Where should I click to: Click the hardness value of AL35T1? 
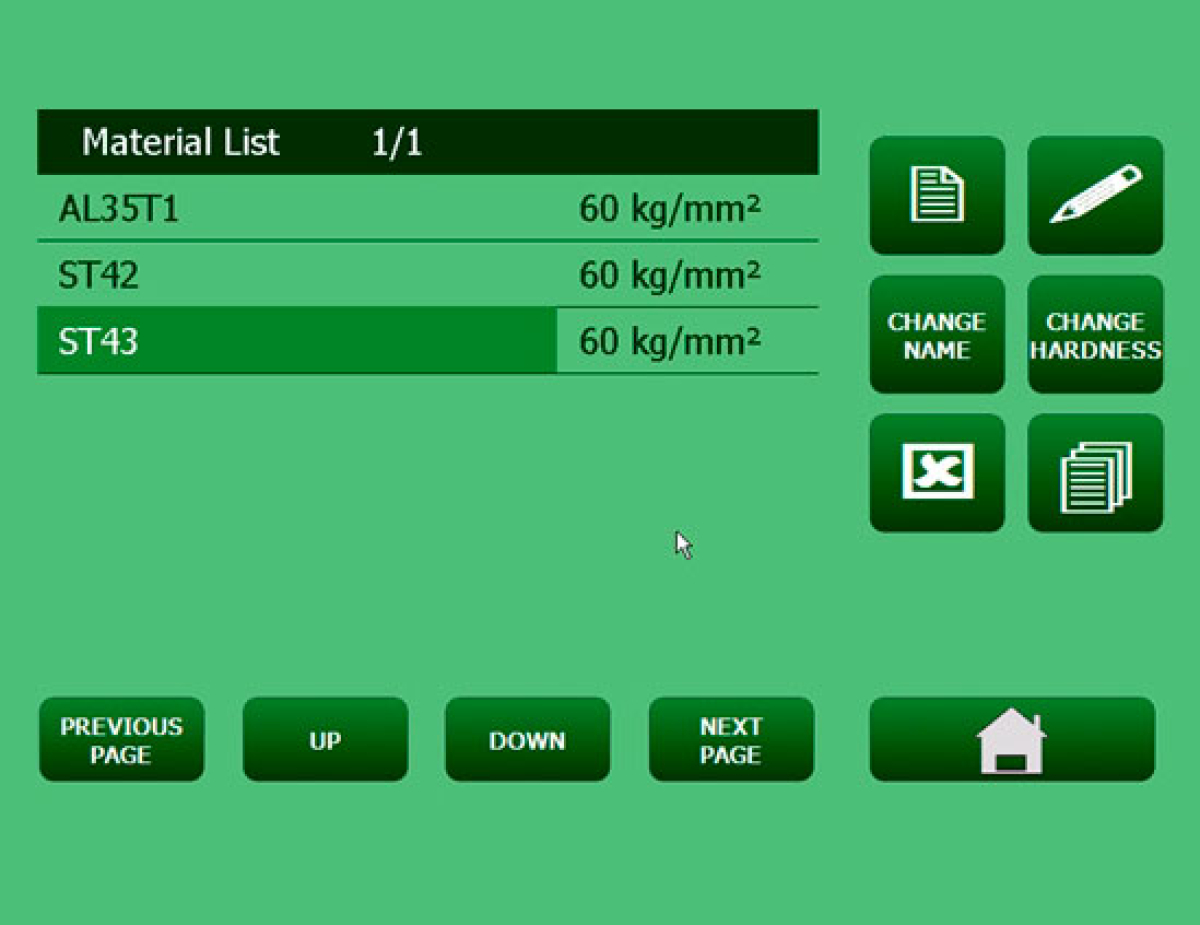[670, 209]
